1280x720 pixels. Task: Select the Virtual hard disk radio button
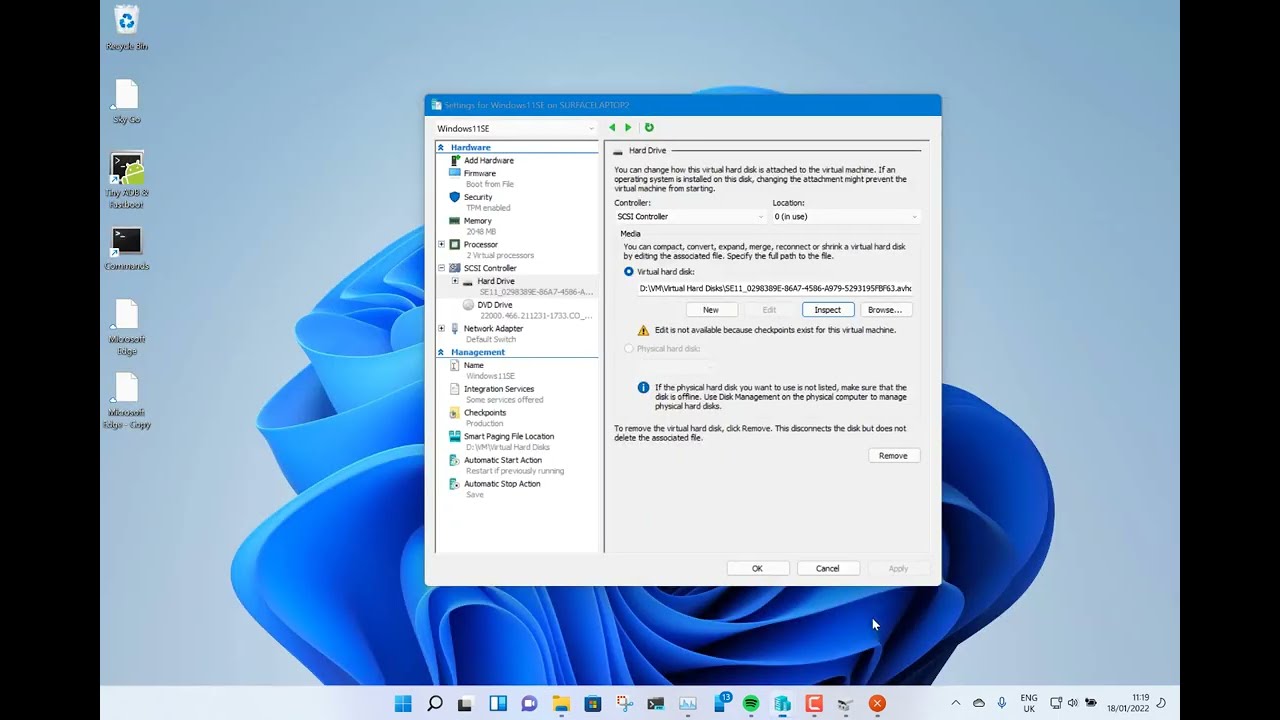[629, 272]
